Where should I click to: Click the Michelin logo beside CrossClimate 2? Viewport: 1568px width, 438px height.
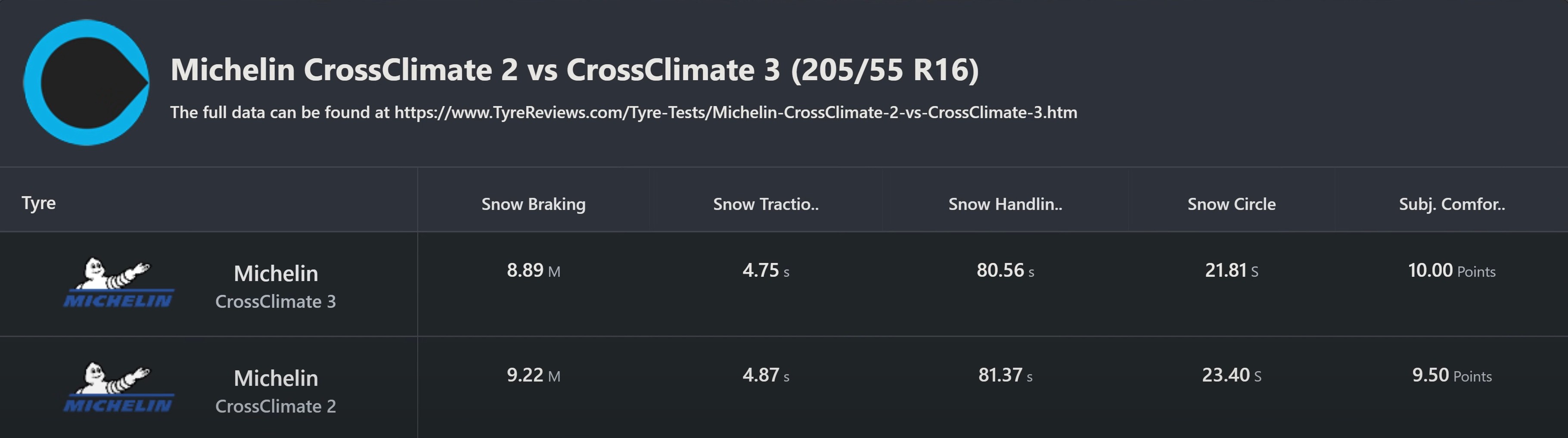coord(119,388)
